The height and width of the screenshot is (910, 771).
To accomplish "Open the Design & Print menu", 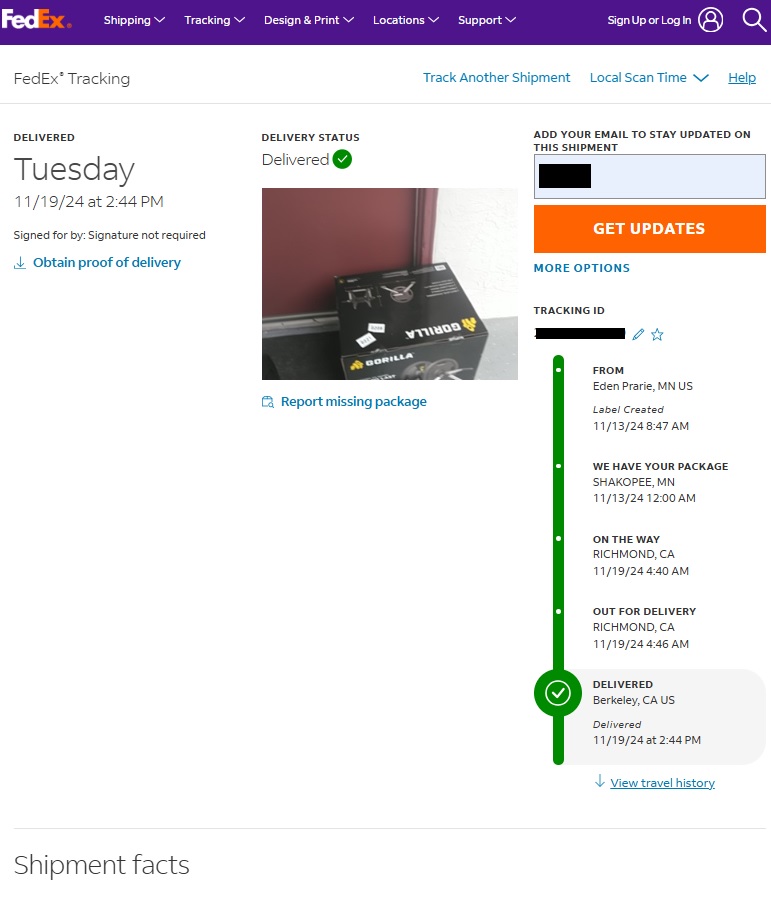I will coord(309,20).
